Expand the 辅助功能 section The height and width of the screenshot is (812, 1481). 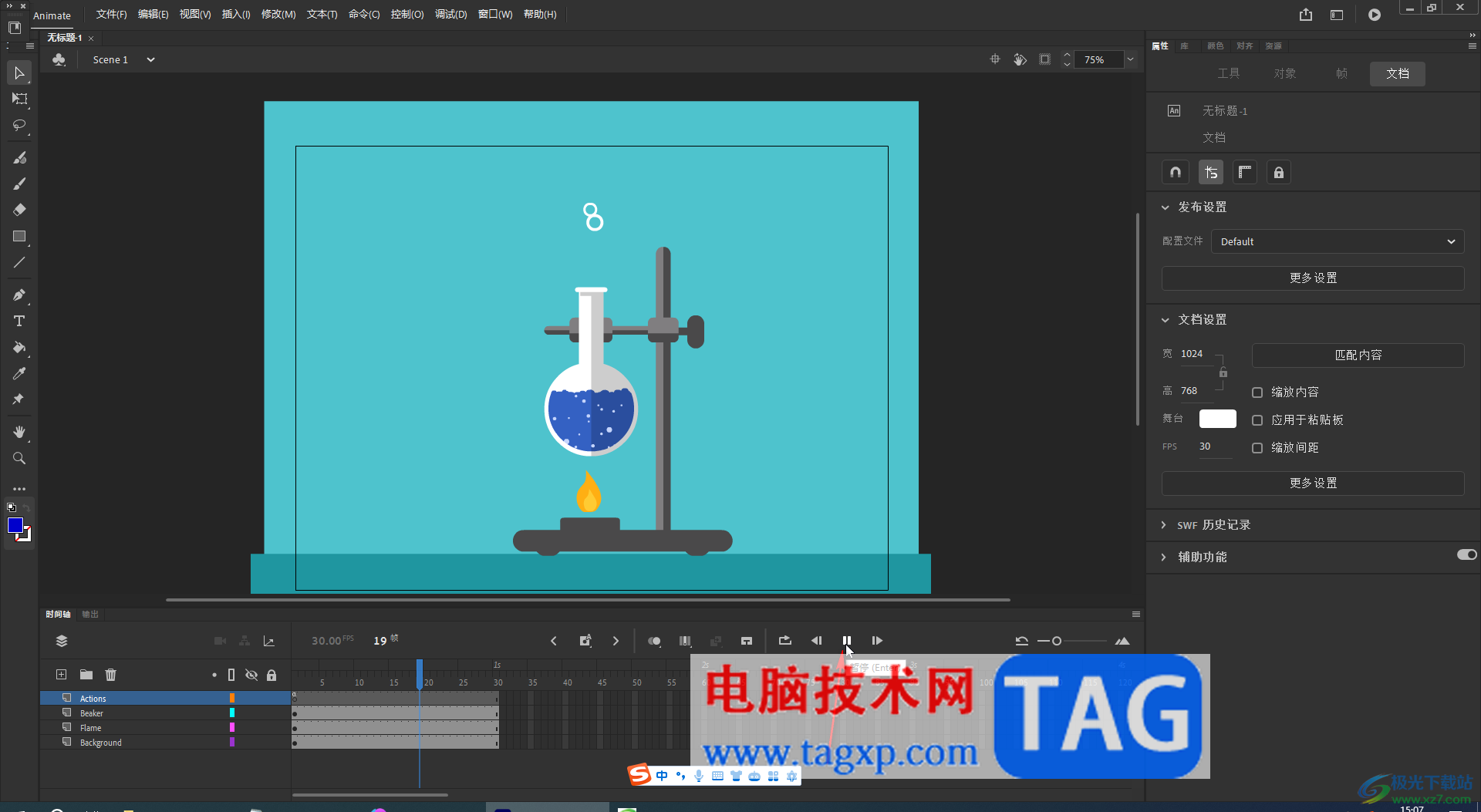[x=1164, y=558]
